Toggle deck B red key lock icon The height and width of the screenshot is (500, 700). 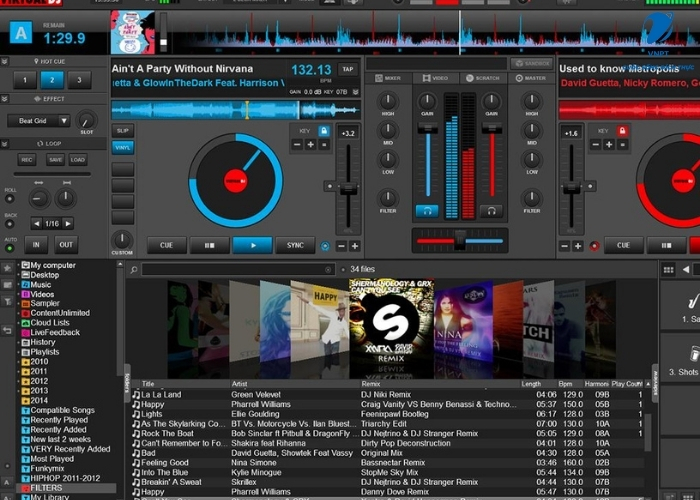point(622,131)
